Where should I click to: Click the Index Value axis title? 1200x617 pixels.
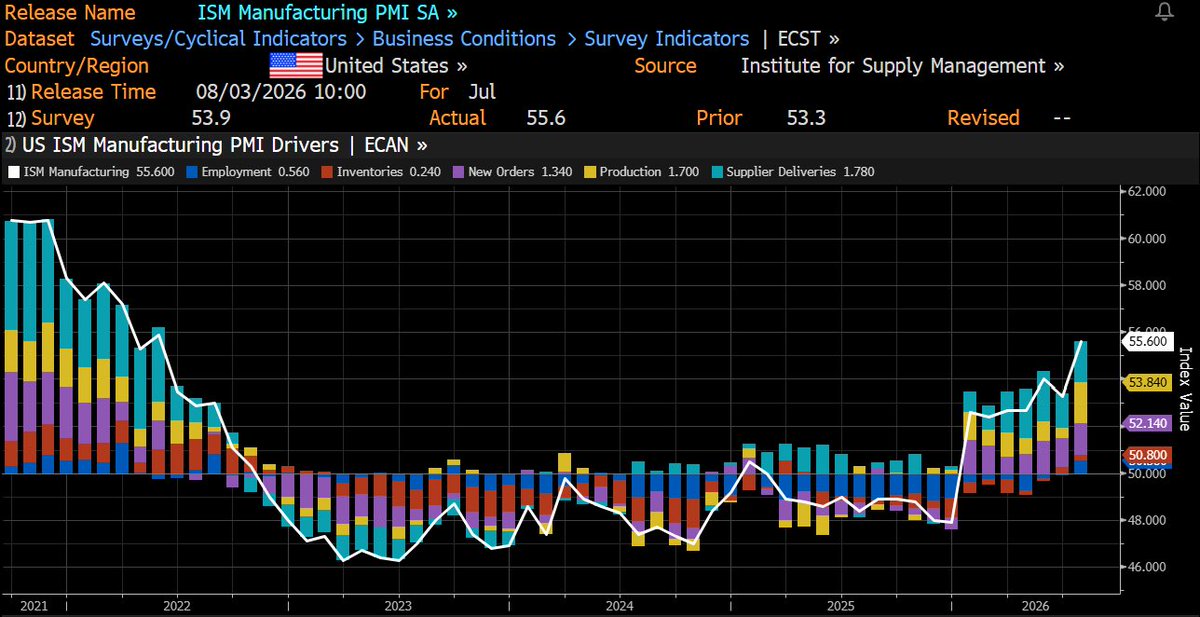1186,390
